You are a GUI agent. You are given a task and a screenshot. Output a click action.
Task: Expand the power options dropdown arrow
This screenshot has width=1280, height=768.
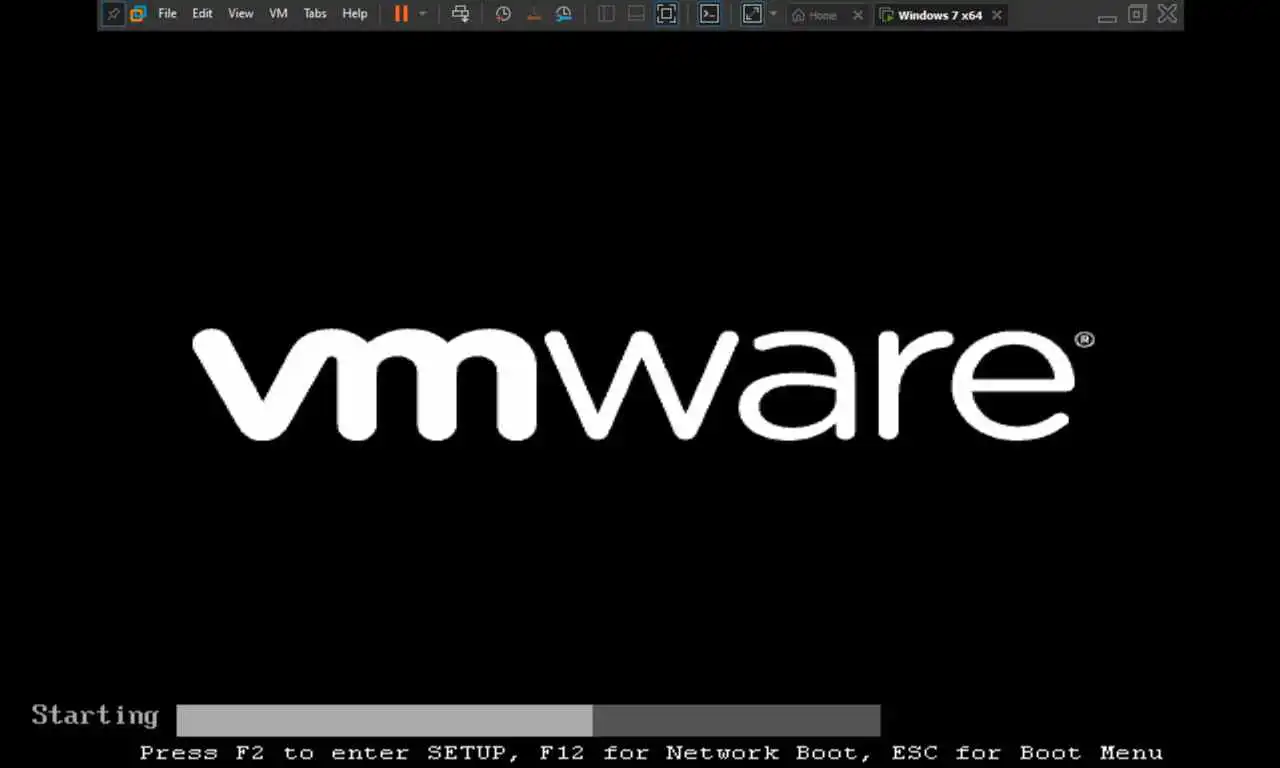coord(422,14)
